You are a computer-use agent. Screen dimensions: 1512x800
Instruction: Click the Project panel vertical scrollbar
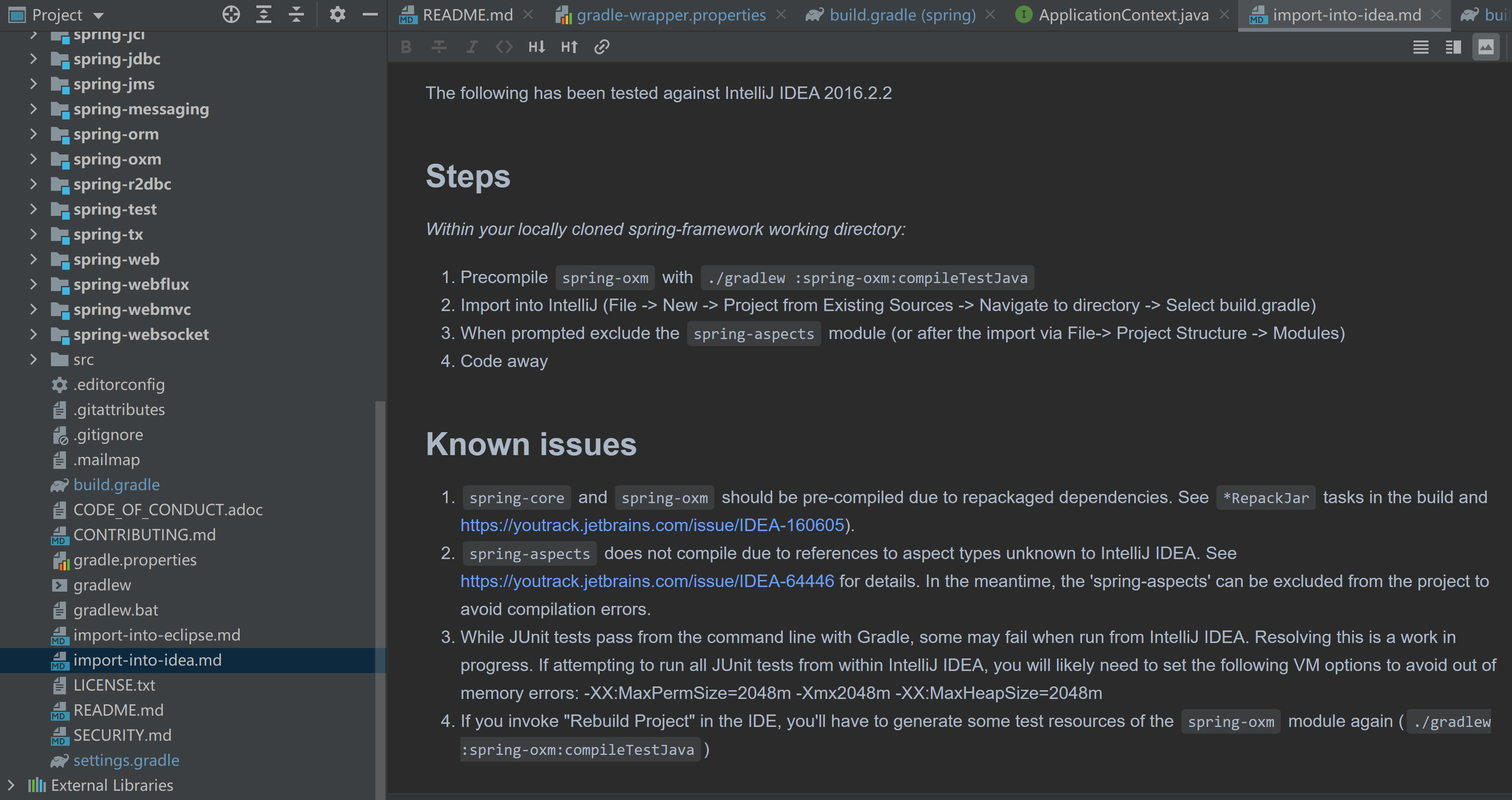pos(380,600)
